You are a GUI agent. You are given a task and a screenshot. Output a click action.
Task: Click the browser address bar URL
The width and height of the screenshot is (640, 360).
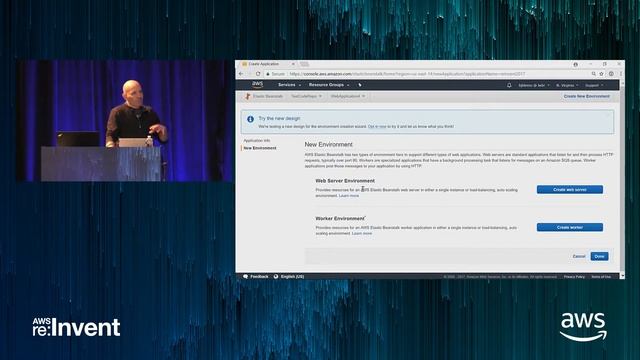tap(407, 74)
